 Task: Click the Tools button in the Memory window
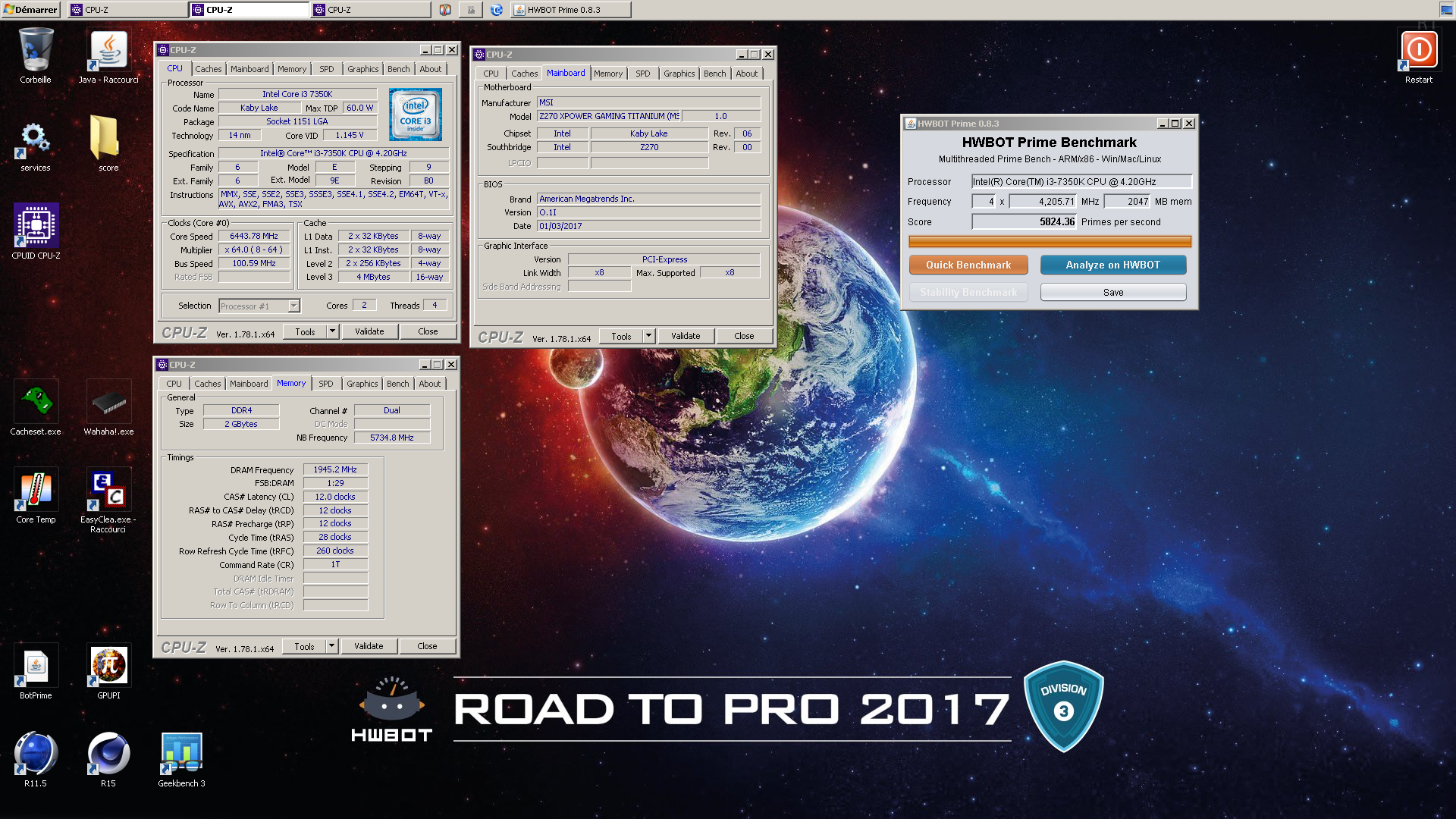point(304,646)
